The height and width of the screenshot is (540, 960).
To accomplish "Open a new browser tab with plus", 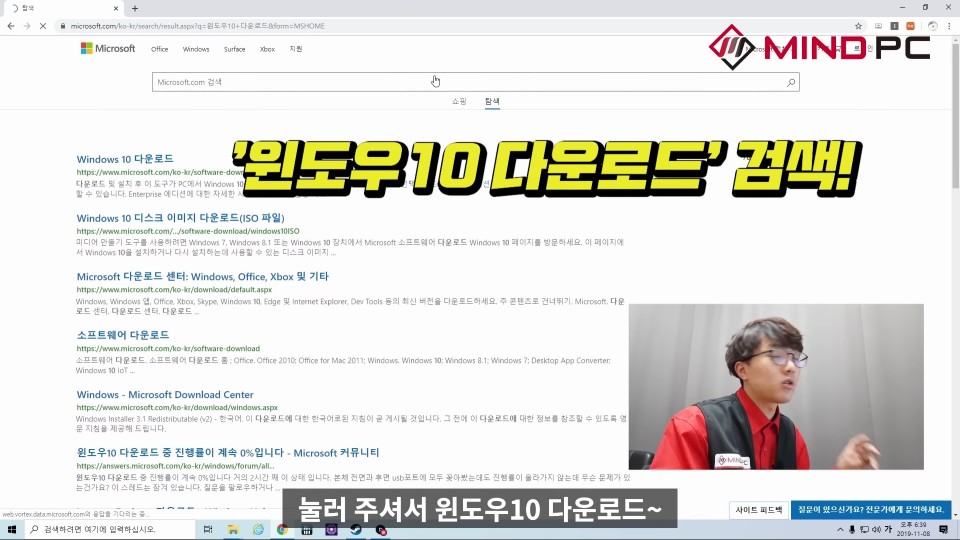I will coord(135,8).
